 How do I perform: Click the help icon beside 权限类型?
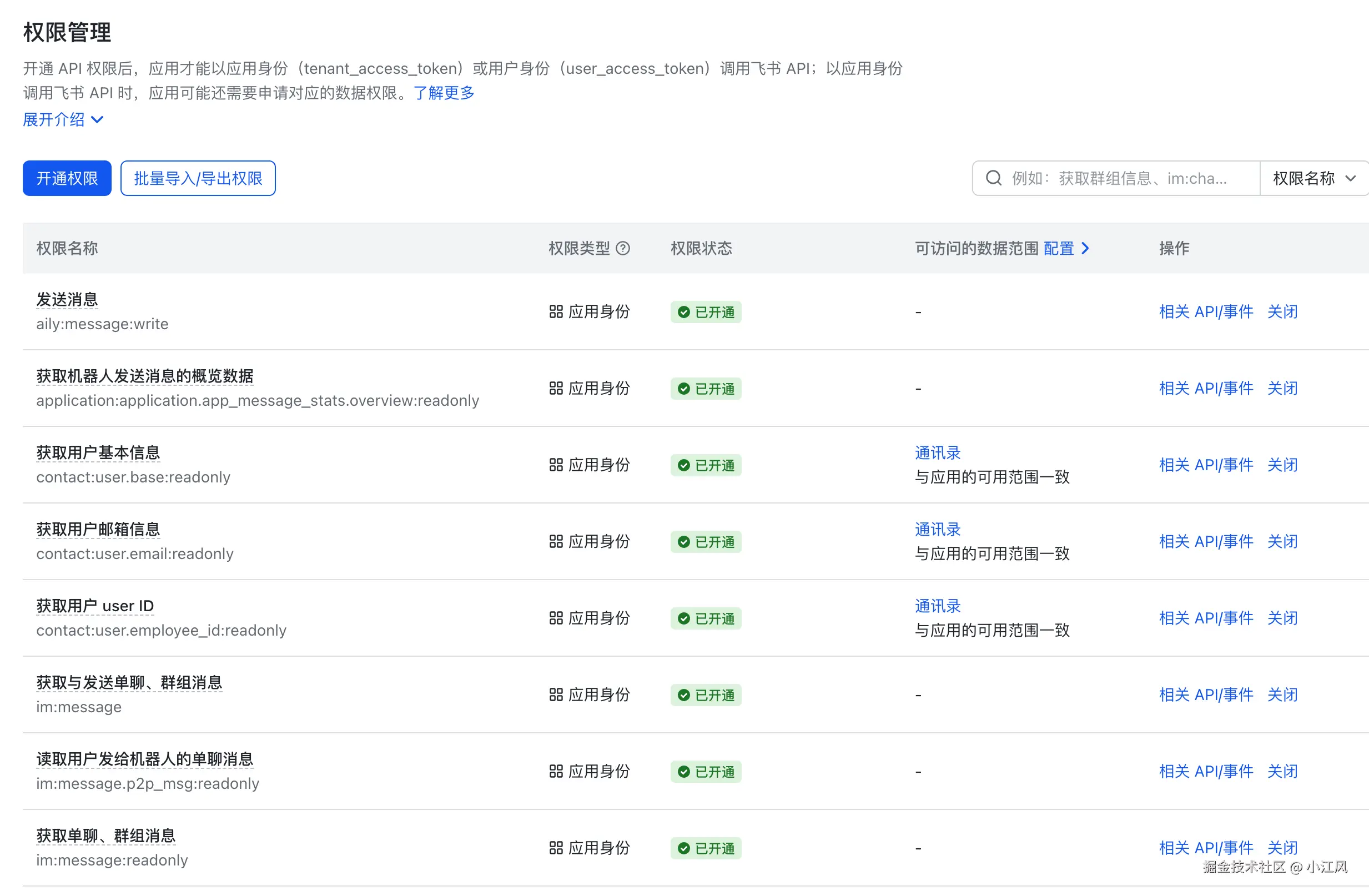pyautogui.click(x=623, y=249)
